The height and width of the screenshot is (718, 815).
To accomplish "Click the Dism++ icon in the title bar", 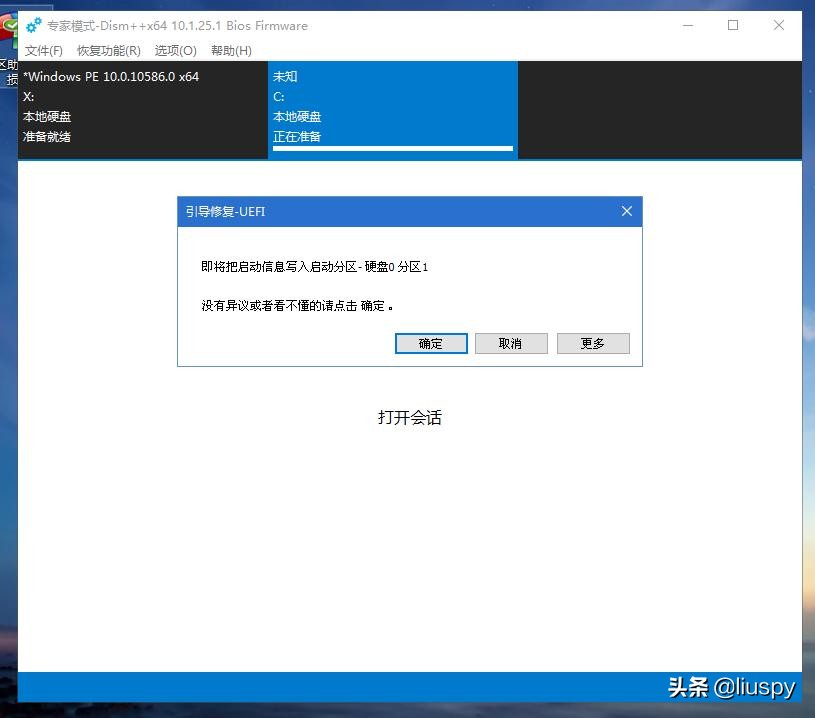I will coord(32,25).
